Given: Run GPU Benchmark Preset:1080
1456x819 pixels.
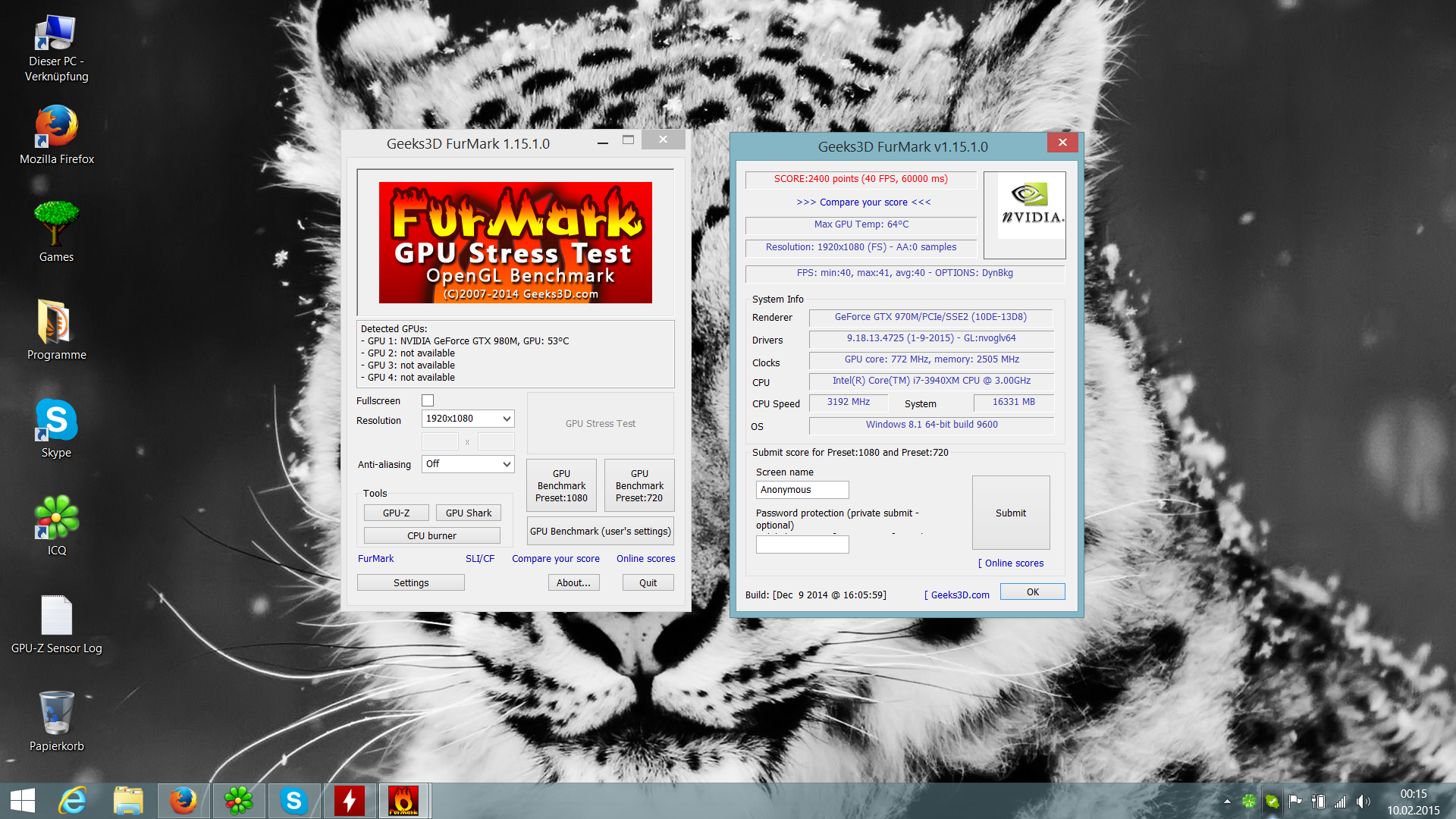Looking at the screenshot, I should 561,485.
